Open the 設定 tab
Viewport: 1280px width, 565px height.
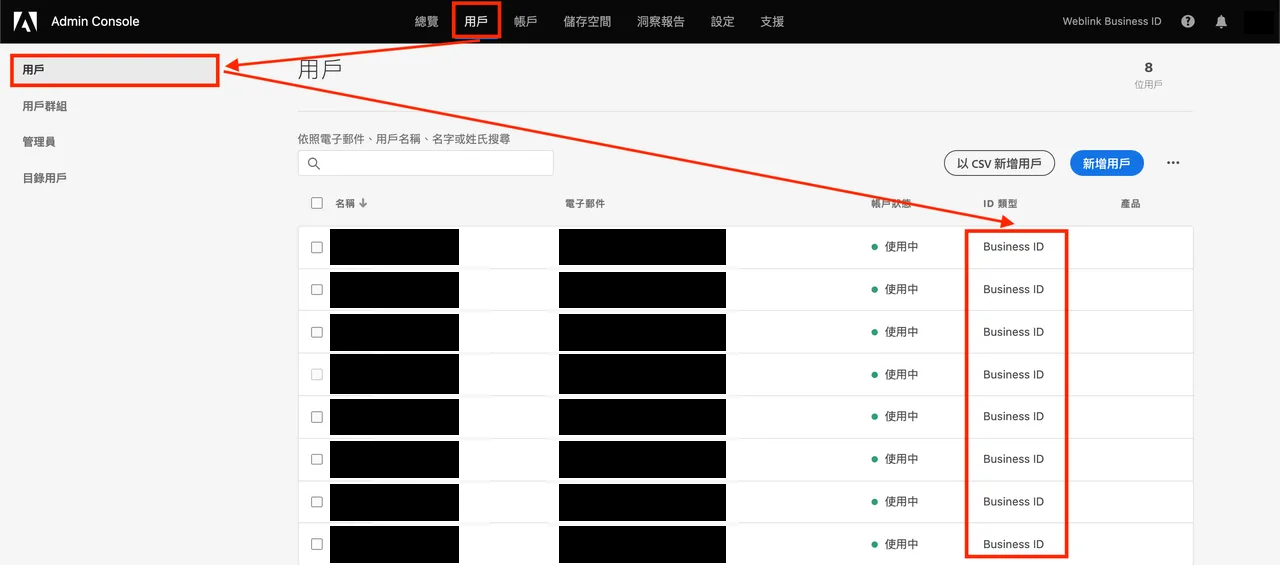(722, 21)
